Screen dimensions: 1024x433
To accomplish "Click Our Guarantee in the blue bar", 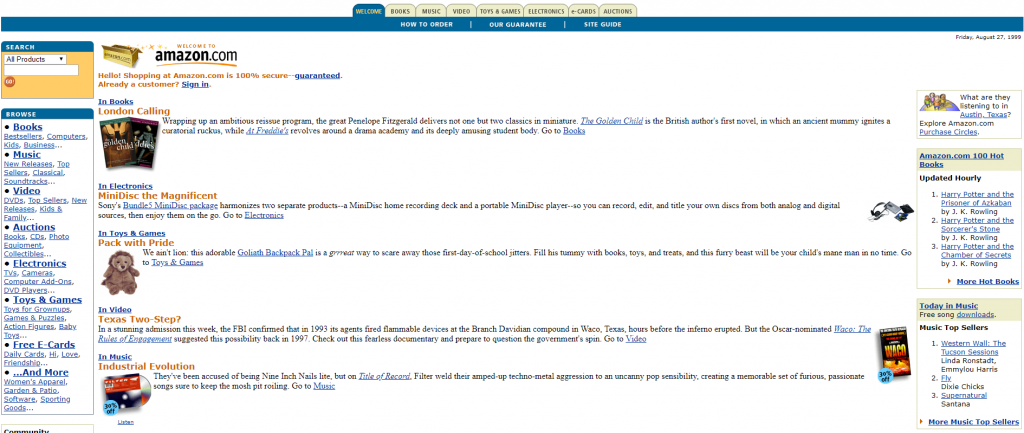I will pyautogui.click(x=517, y=25).
